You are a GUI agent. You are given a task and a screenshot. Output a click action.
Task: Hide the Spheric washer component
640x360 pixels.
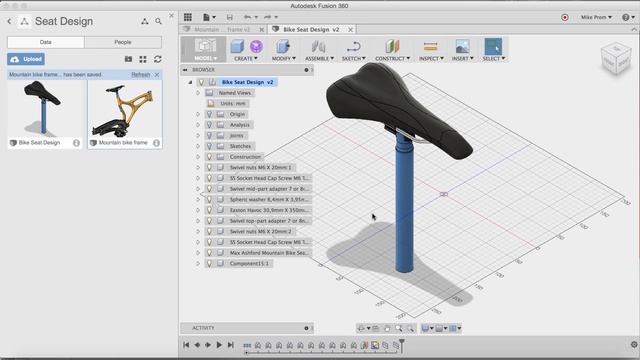(209, 200)
